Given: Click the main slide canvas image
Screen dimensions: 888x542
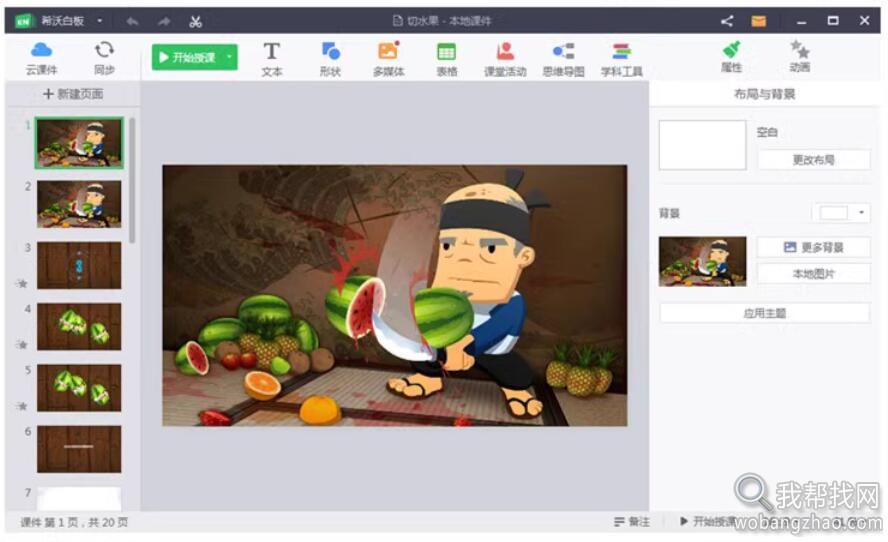Looking at the screenshot, I should 395,295.
